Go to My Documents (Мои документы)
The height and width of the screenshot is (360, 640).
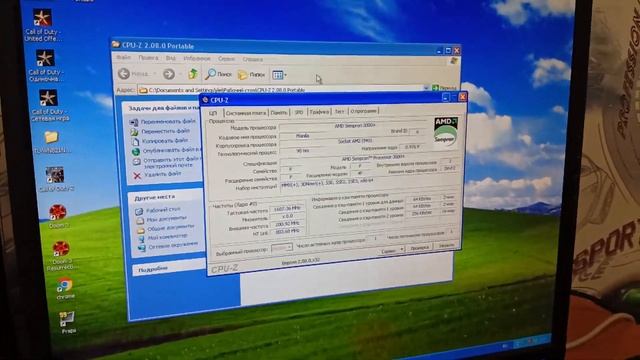click(x=166, y=219)
